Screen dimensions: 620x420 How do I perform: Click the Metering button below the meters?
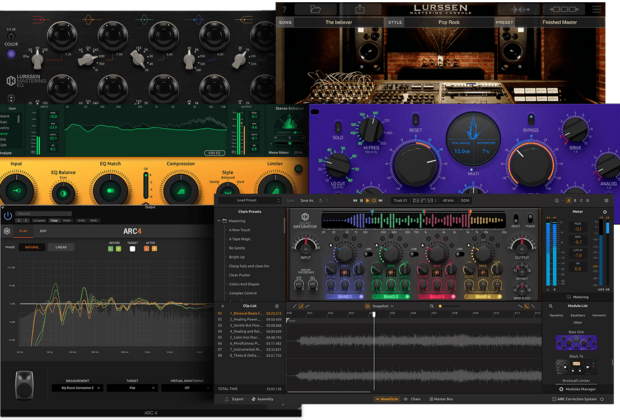coord(578,297)
